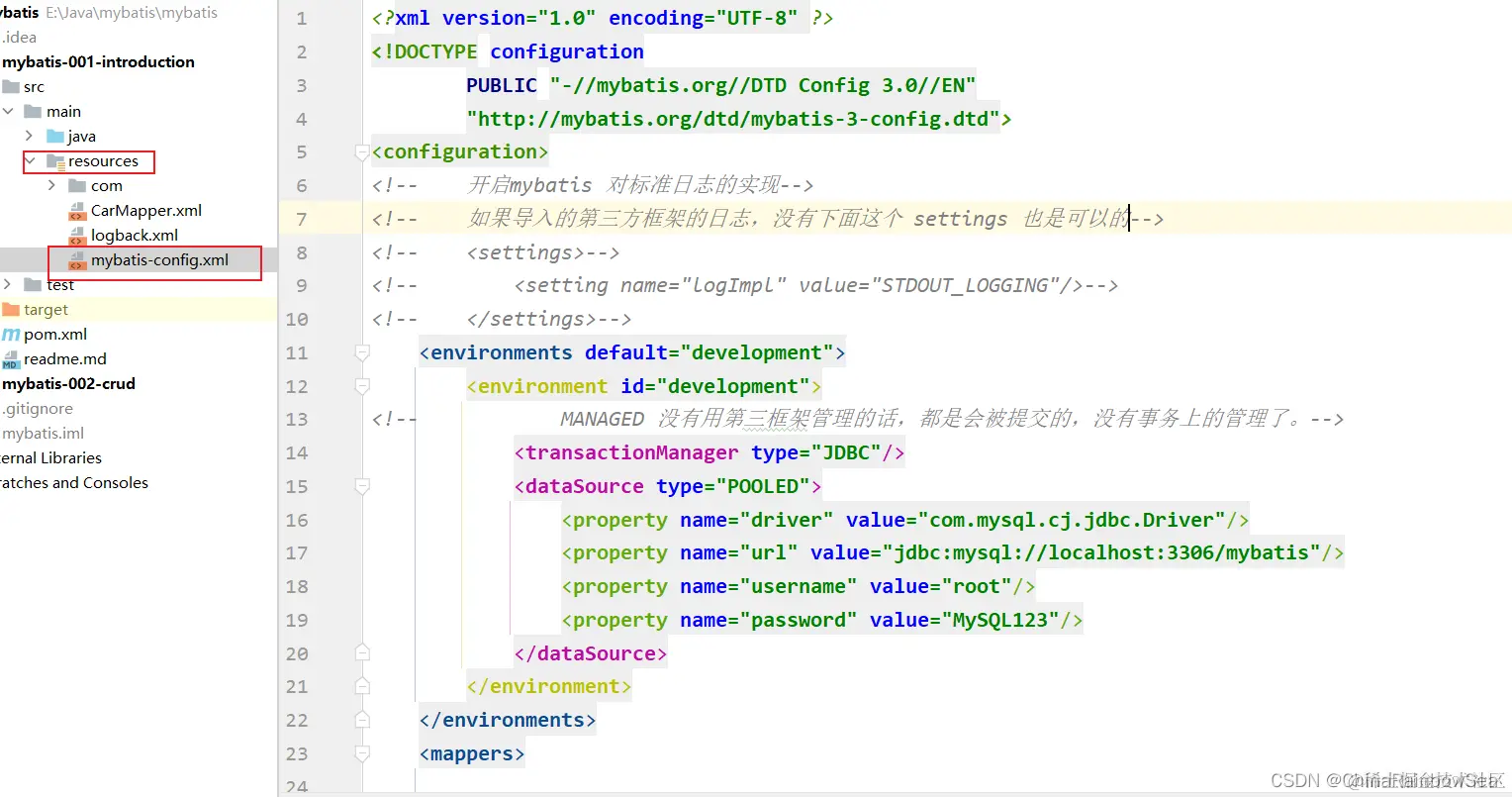Click the orange target folder icon
Viewport: 1512px width, 797px height.
tap(11, 310)
